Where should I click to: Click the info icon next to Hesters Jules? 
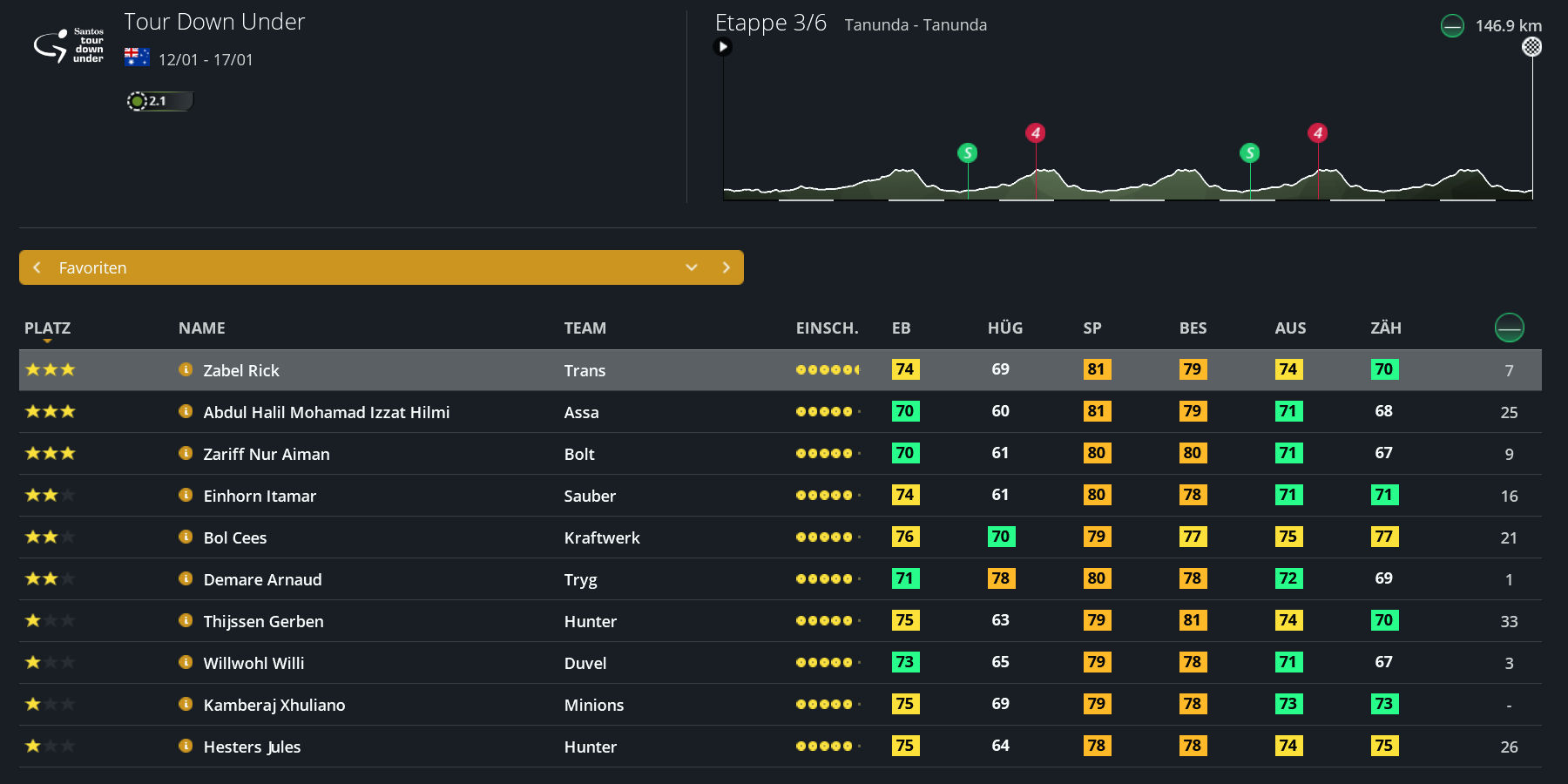(186, 746)
